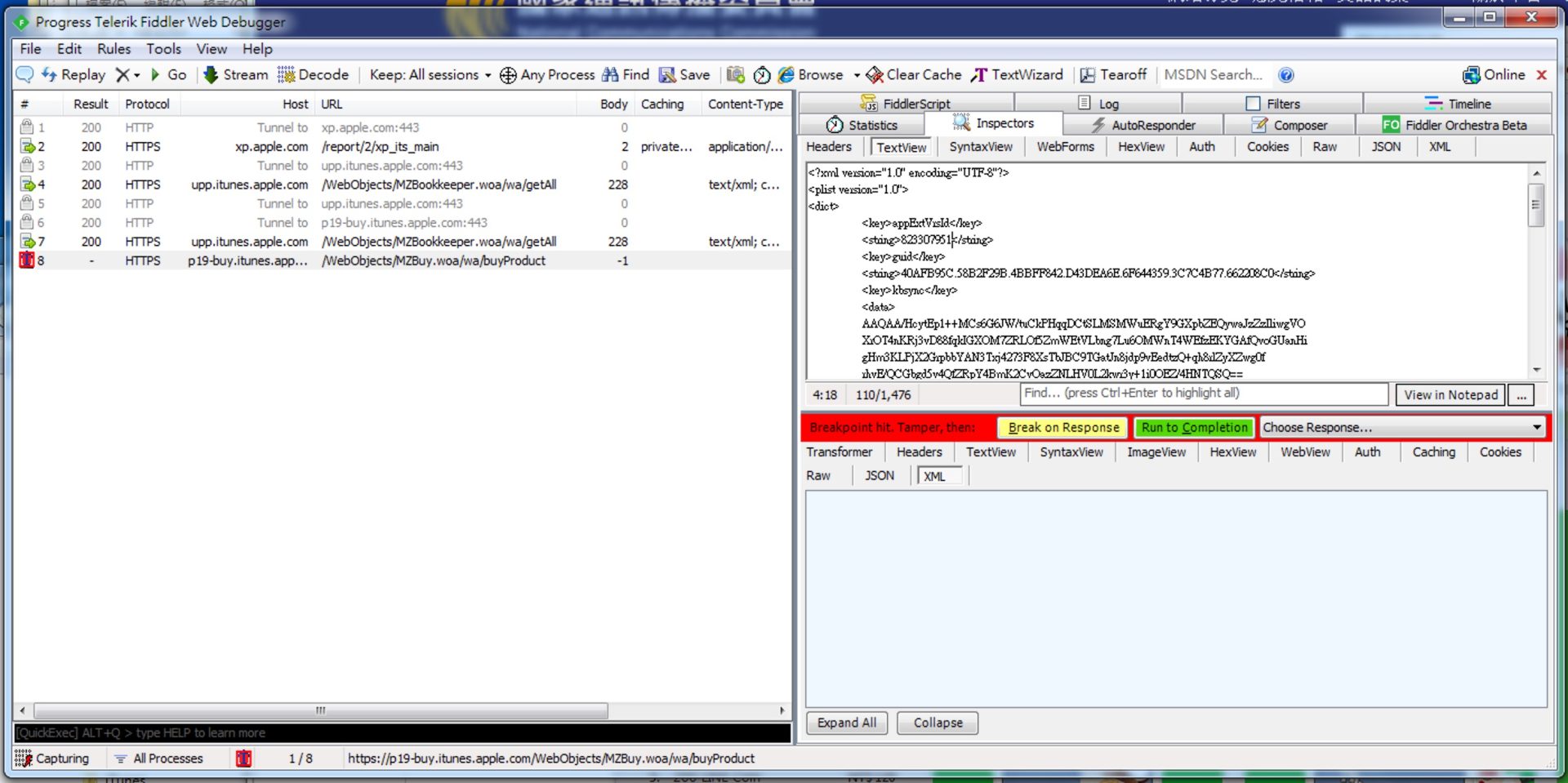Select response inspector Transformer tab

click(x=840, y=452)
